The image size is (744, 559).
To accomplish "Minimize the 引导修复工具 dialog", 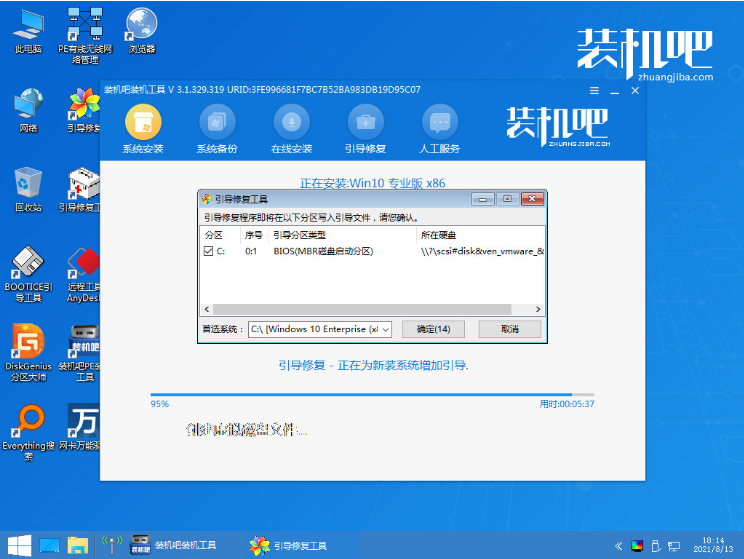I will [483, 199].
